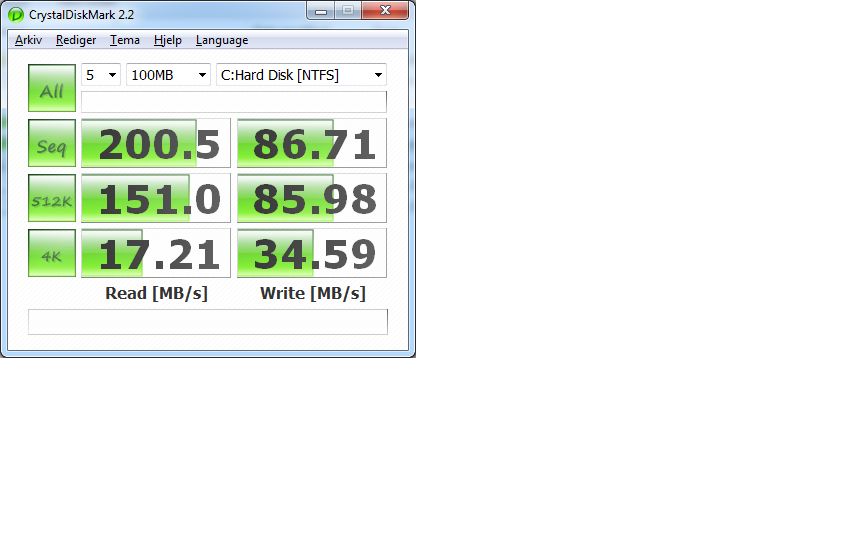
Task: Open the Language menu
Action: click(222, 40)
